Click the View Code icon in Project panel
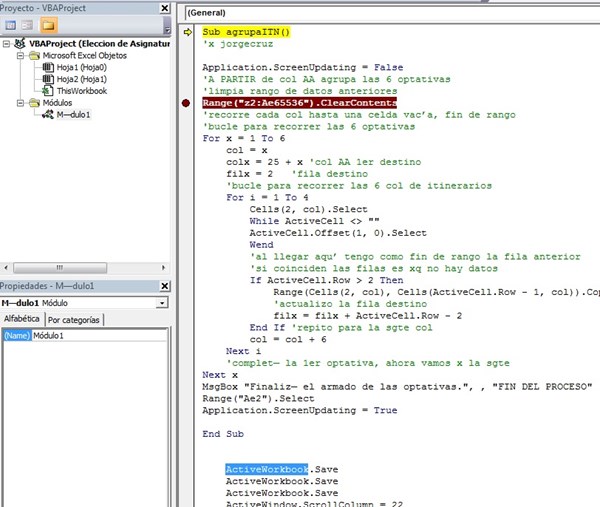Screen dimensions: 600x507 coord(12,25)
